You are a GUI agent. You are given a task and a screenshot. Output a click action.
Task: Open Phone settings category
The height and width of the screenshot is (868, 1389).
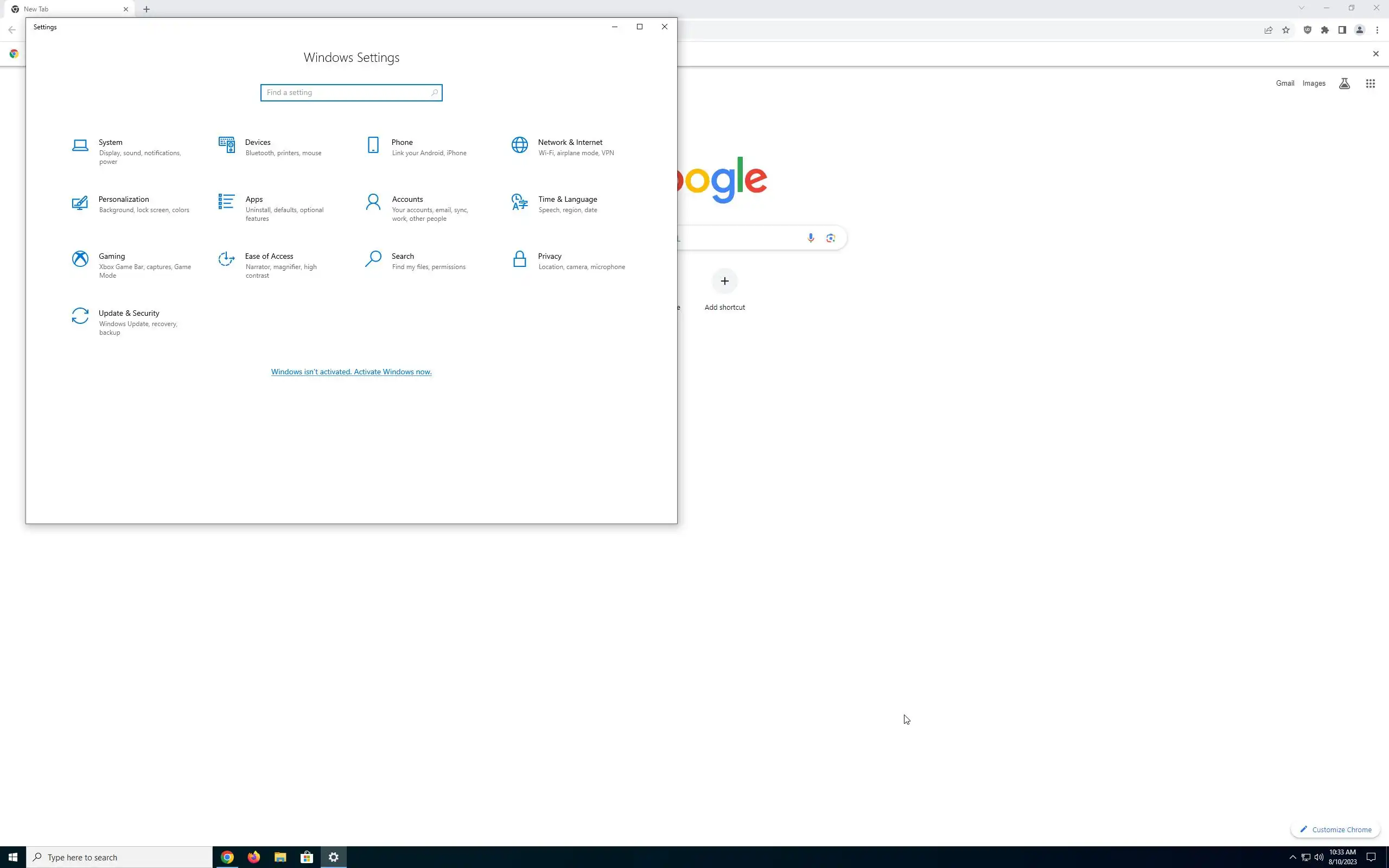tap(402, 143)
